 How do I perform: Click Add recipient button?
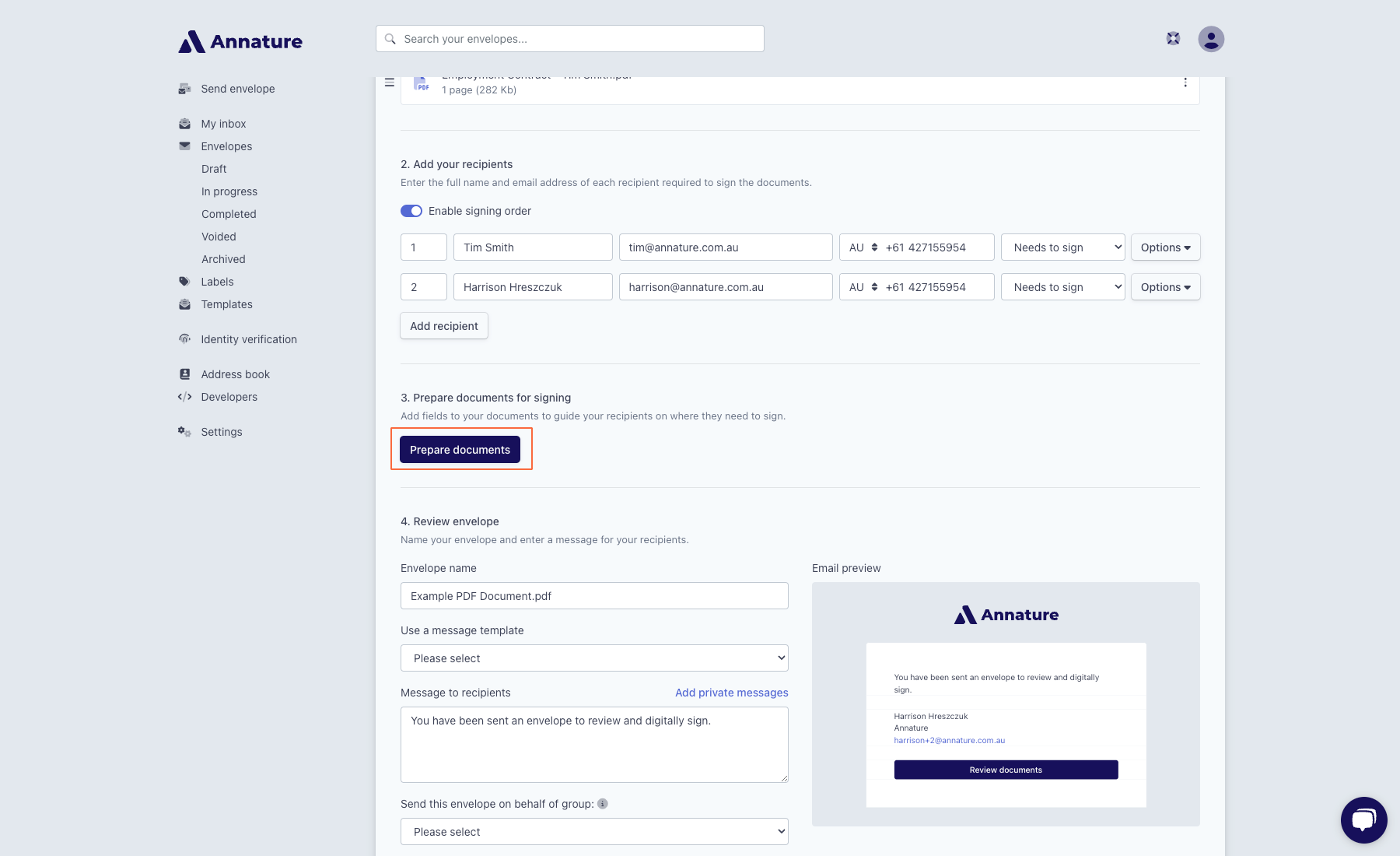click(x=444, y=326)
